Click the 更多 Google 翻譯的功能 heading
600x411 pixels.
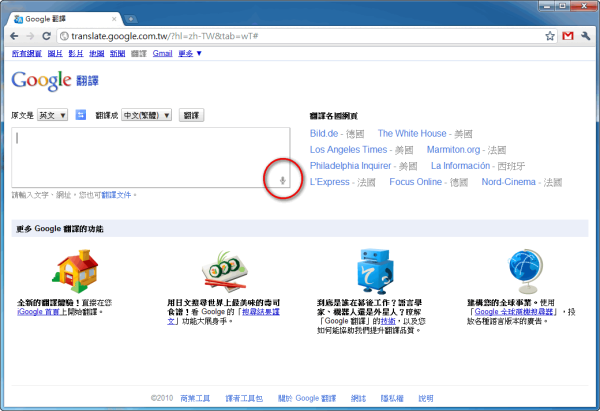[x=60, y=229]
